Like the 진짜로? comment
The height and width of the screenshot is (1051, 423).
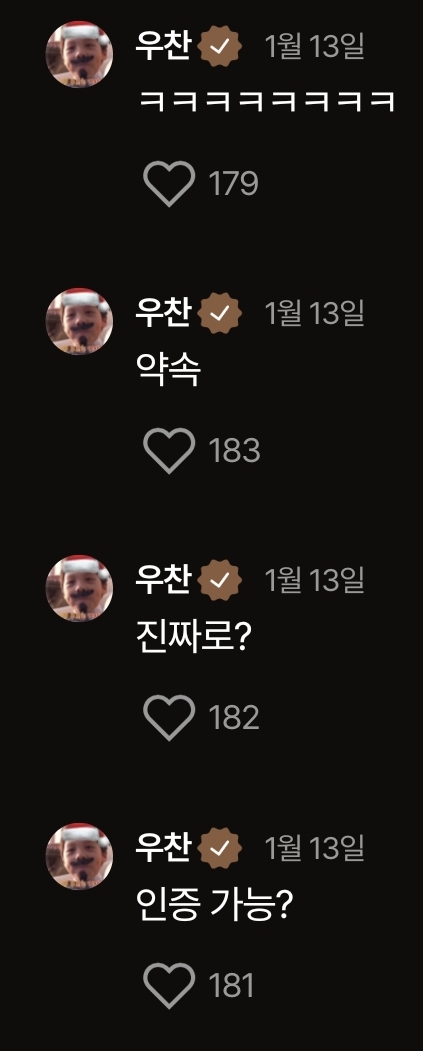point(169,717)
